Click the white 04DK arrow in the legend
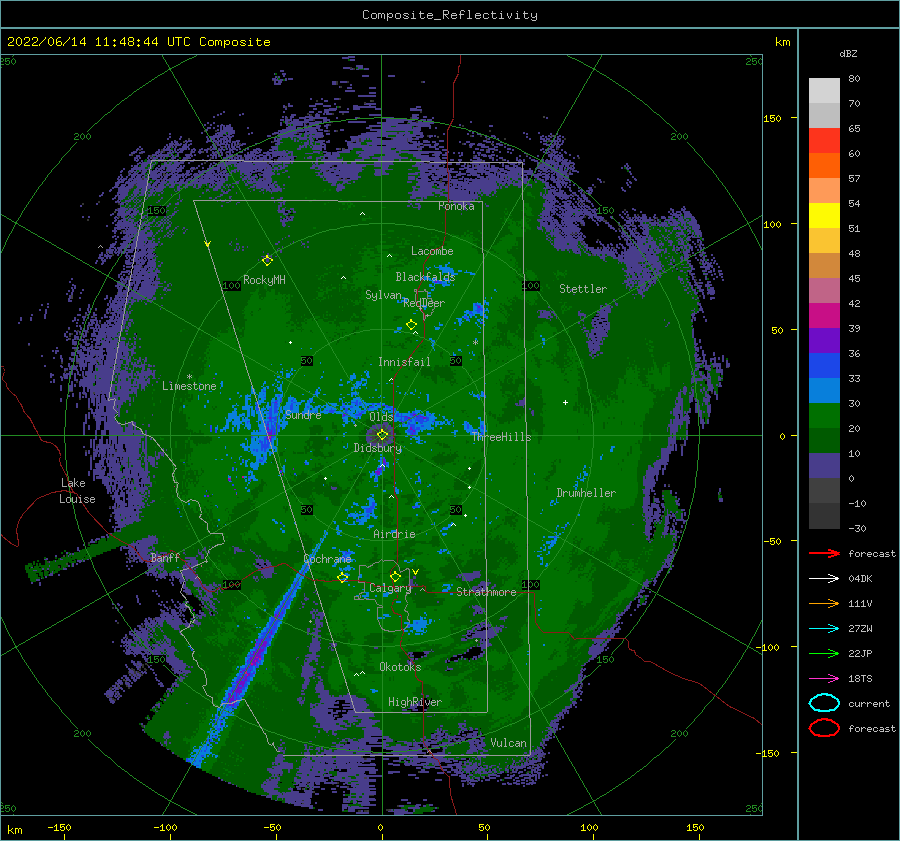Image resolution: width=900 pixels, height=841 pixels. click(x=824, y=578)
